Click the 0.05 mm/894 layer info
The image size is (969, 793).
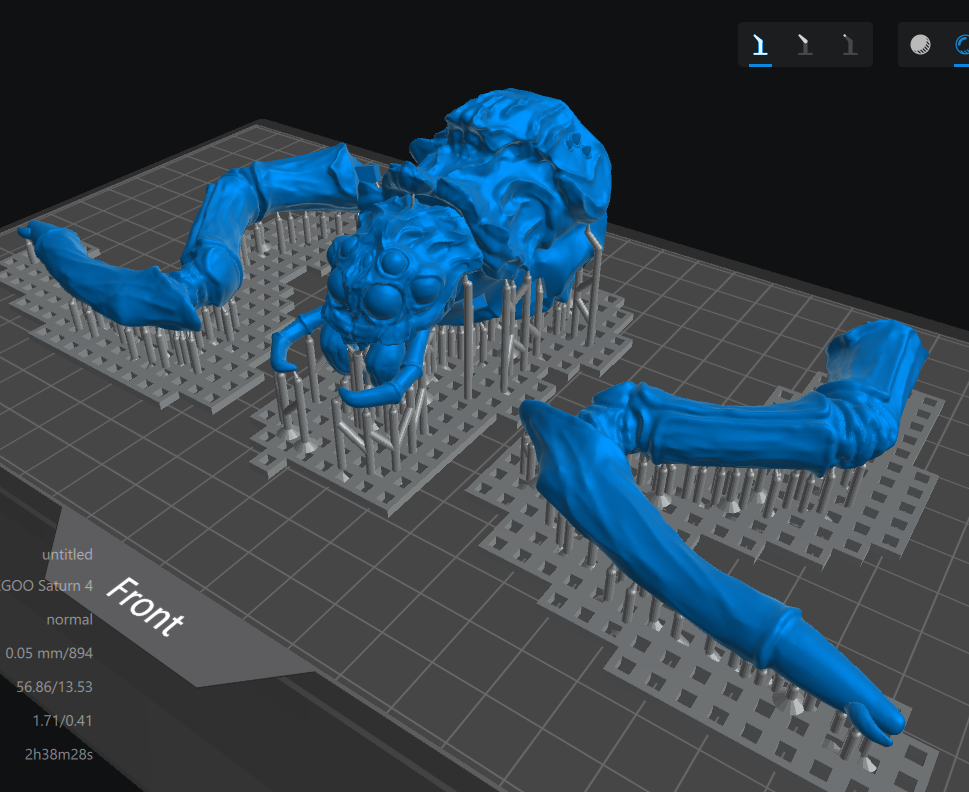[x=49, y=653]
